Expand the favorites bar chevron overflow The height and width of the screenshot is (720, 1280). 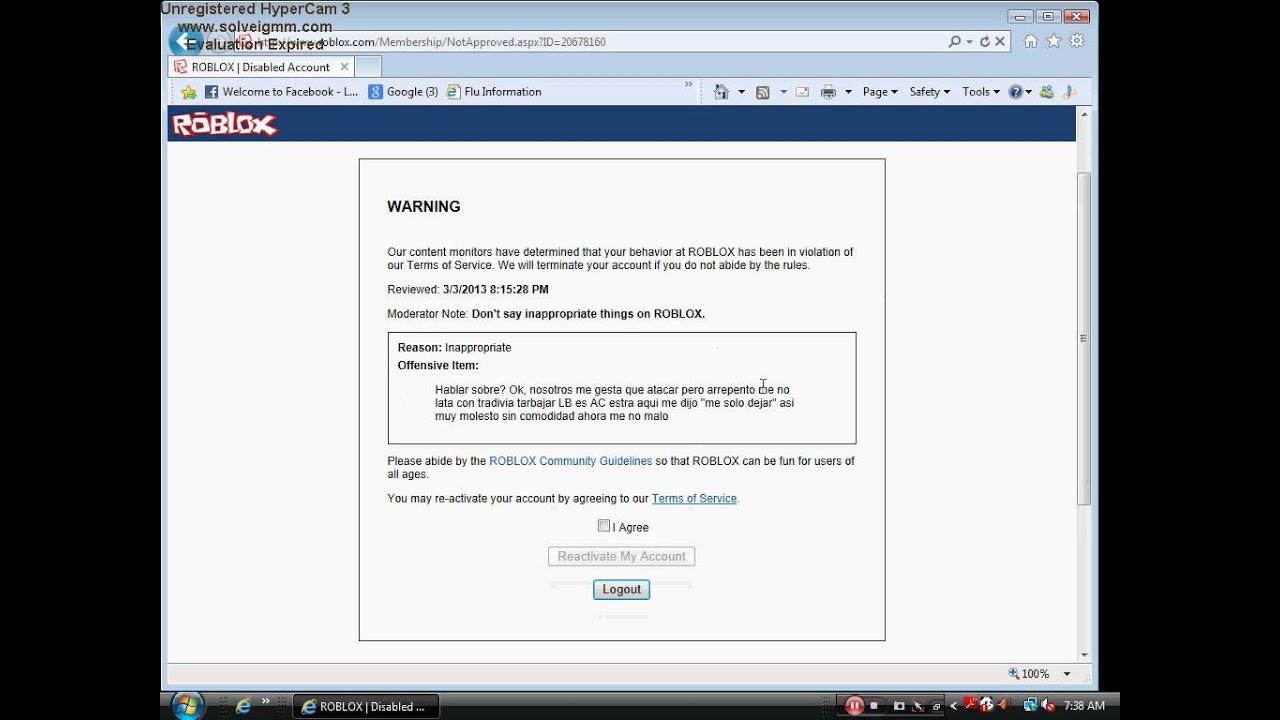(688, 86)
